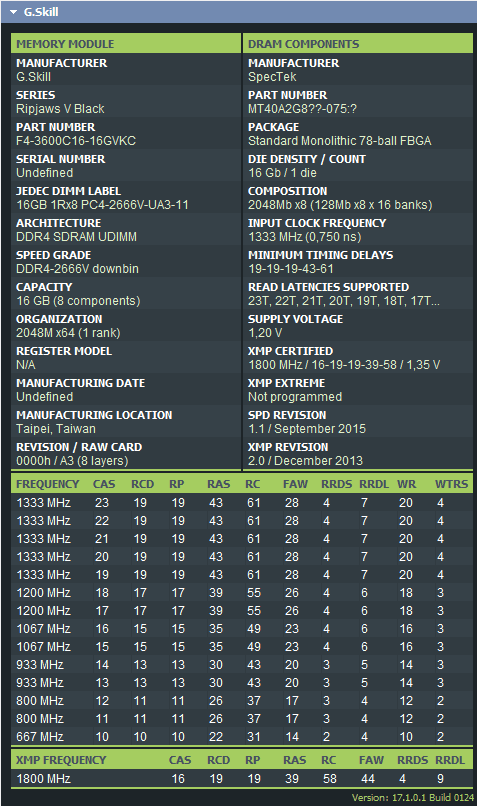477x806 pixels.
Task: Click the XMP FREQUENCY header
Action: 61,760
